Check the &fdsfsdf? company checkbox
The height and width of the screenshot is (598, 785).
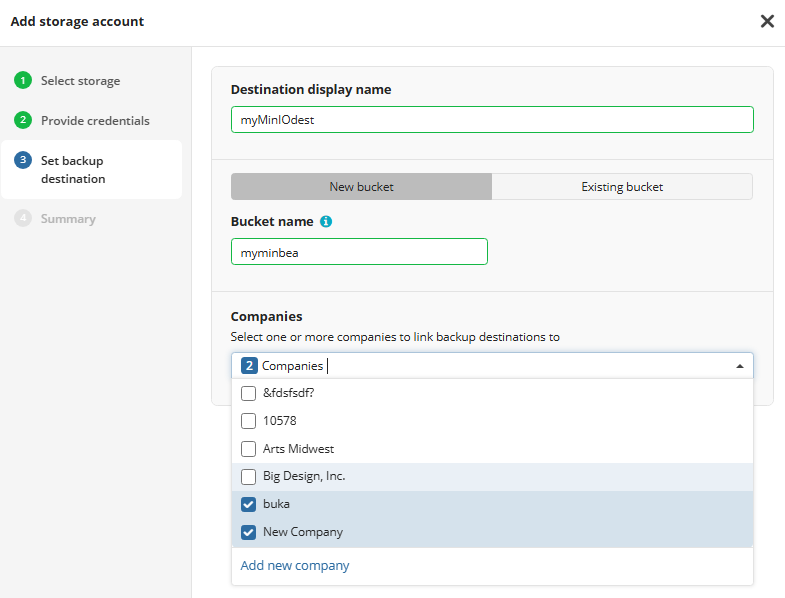(249, 393)
